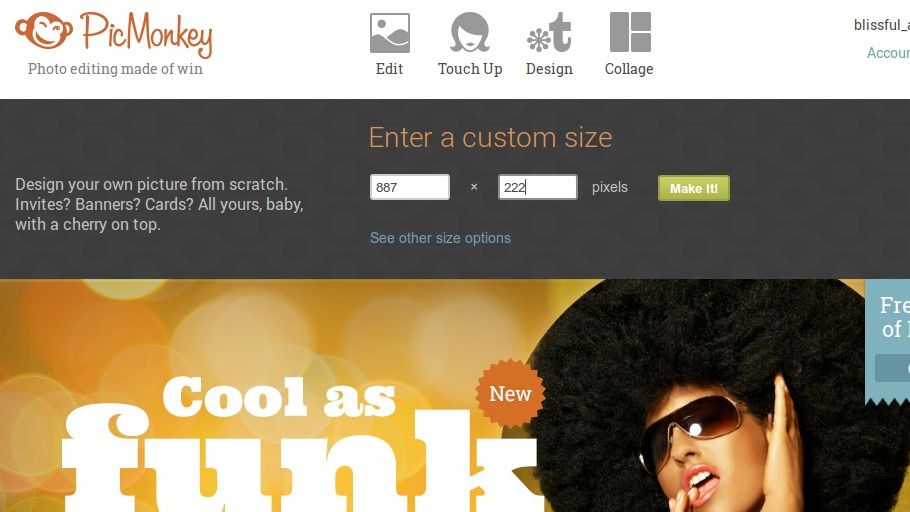Image resolution: width=910 pixels, height=512 pixels.
Task: Launch the Collage grid icon
Action: [x=630, y=33]
